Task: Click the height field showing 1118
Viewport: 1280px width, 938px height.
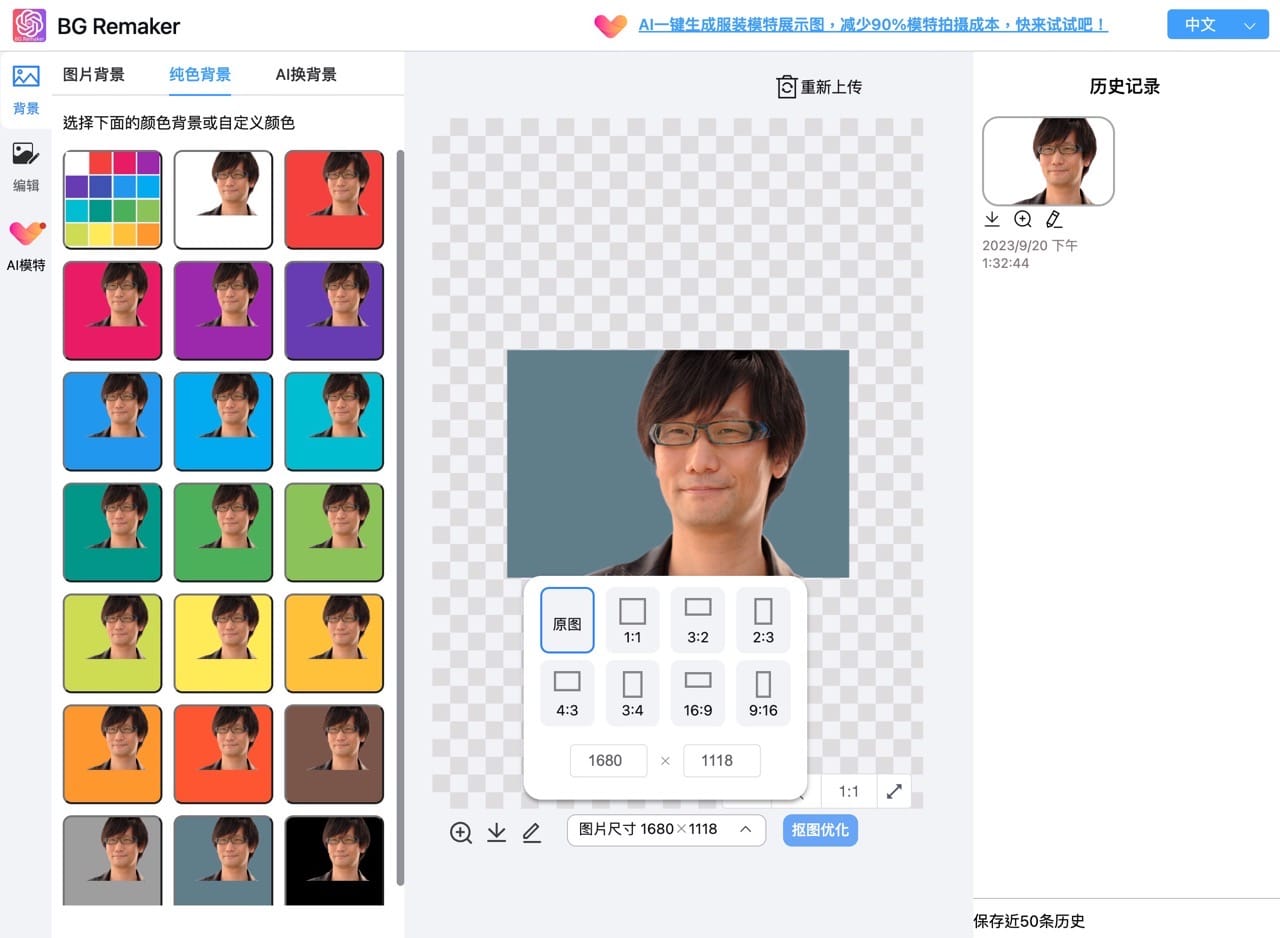Action: (x=721, y=760)
